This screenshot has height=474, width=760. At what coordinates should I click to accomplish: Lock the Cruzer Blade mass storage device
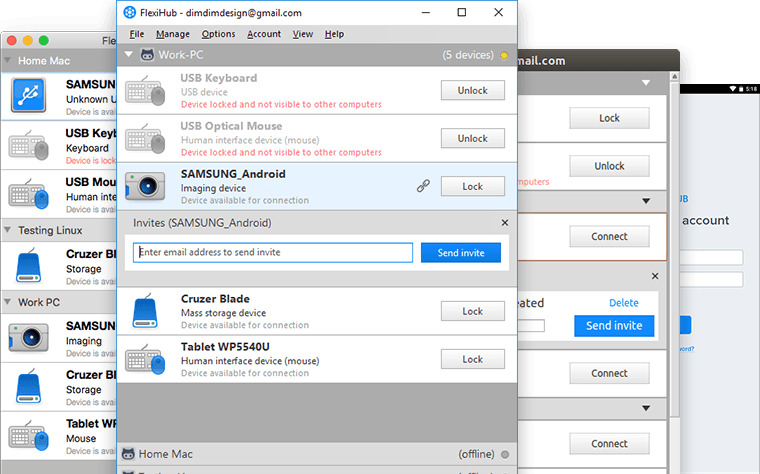(x=473, y=311)
